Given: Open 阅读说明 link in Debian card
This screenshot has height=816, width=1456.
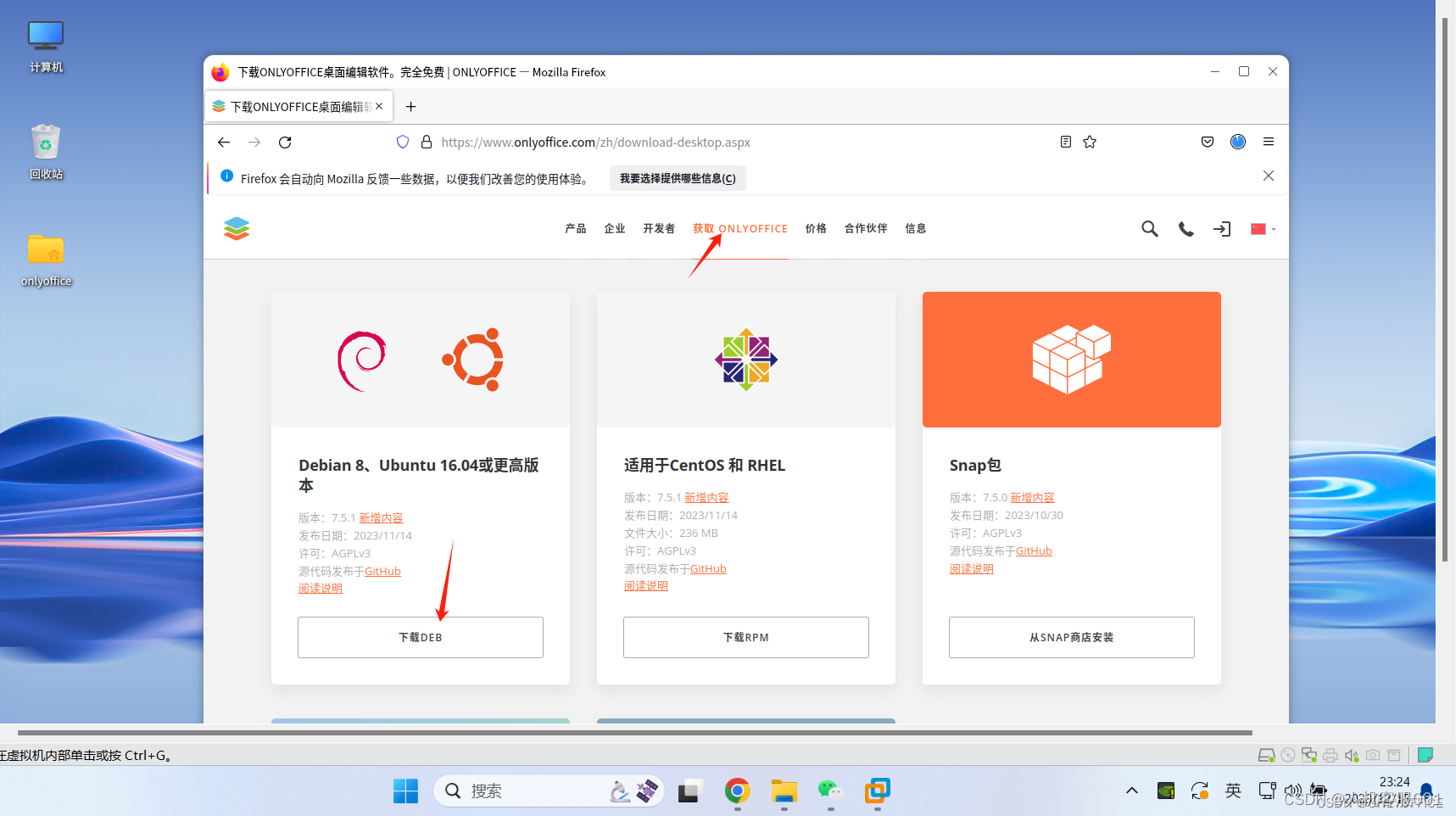Looking at the screenshot, I should click(321, 589).
